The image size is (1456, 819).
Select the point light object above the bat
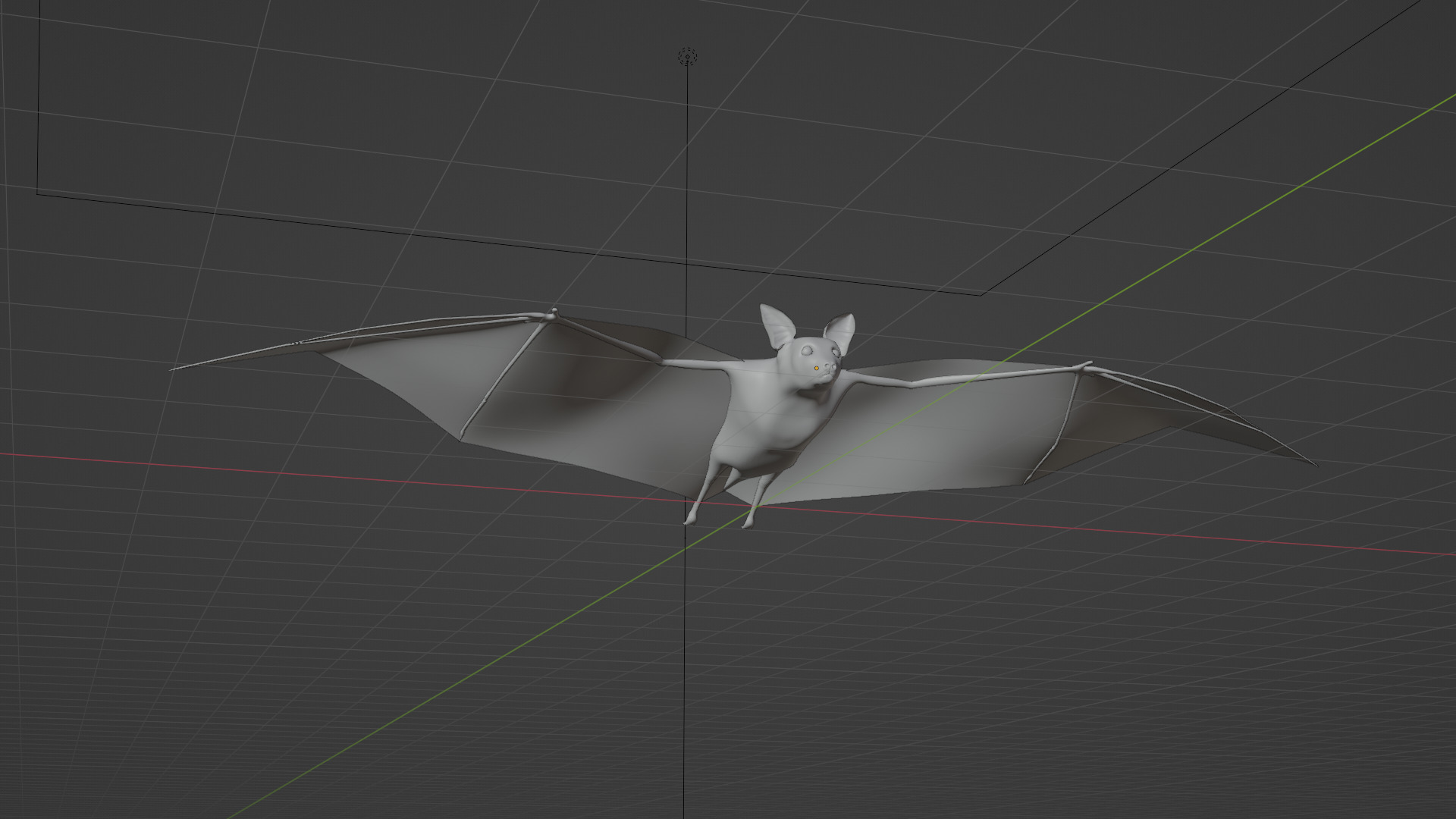(x=687, y=57)
